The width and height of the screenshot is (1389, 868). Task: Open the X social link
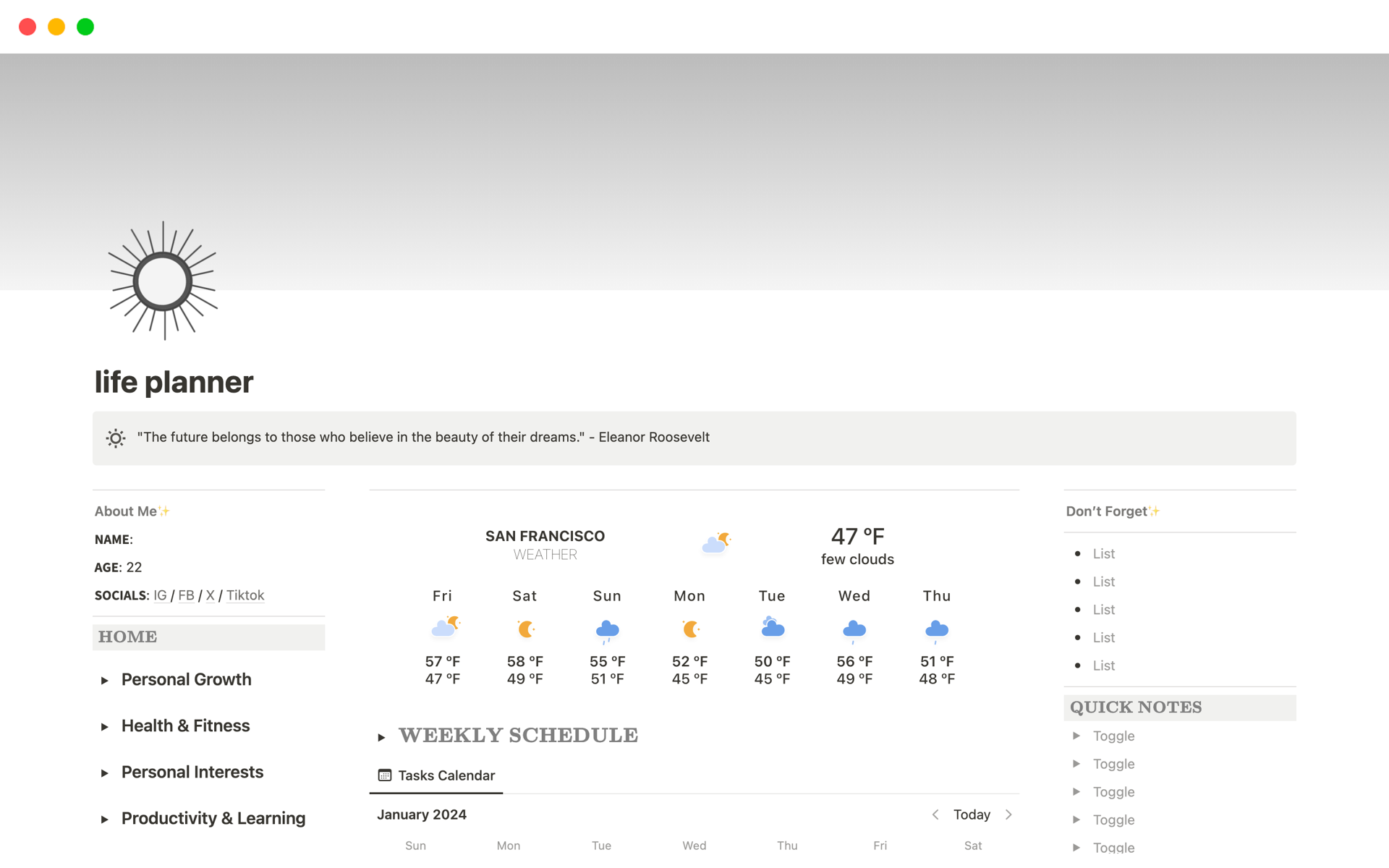pyautogui.click(x=210, y=595)
